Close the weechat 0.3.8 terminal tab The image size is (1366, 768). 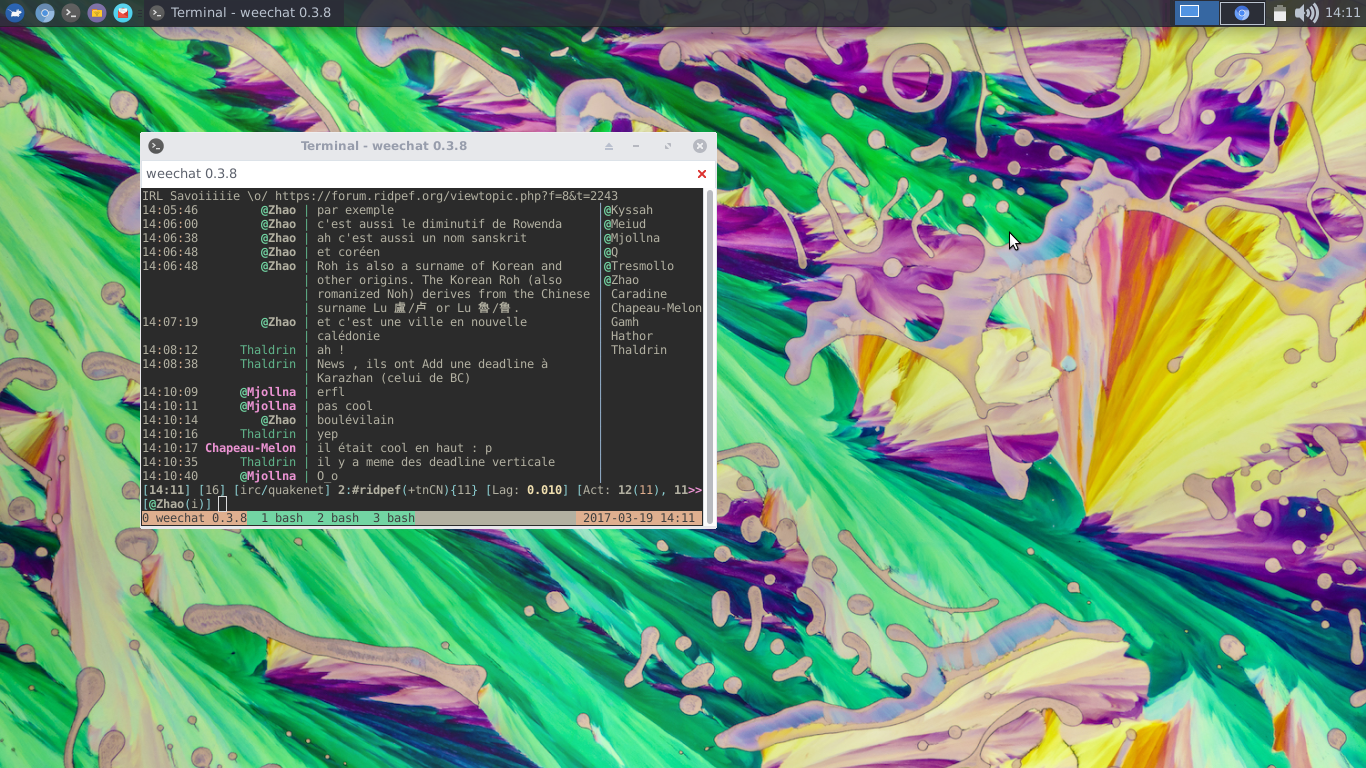coord(702,174)
